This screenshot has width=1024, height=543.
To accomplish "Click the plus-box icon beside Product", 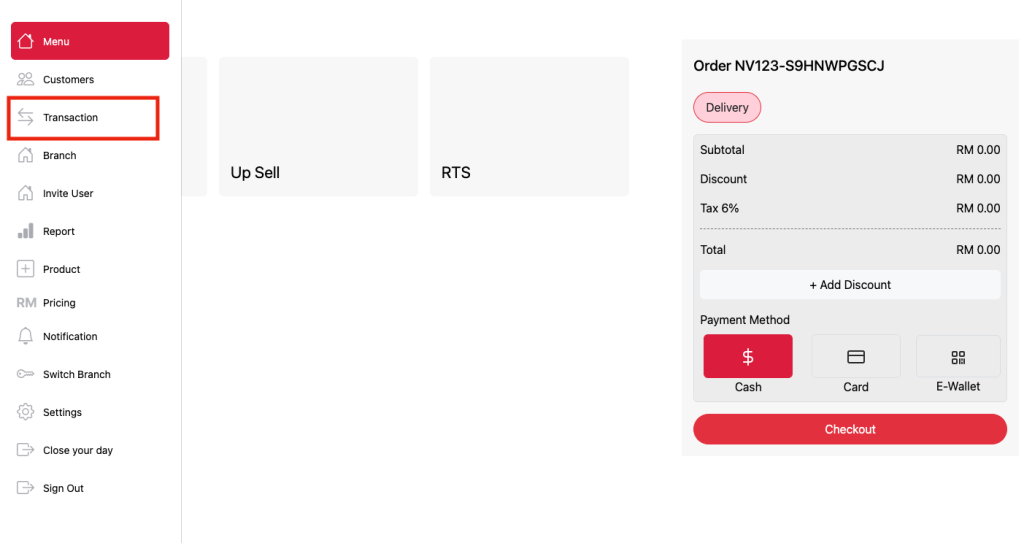I will click(25, 269).
